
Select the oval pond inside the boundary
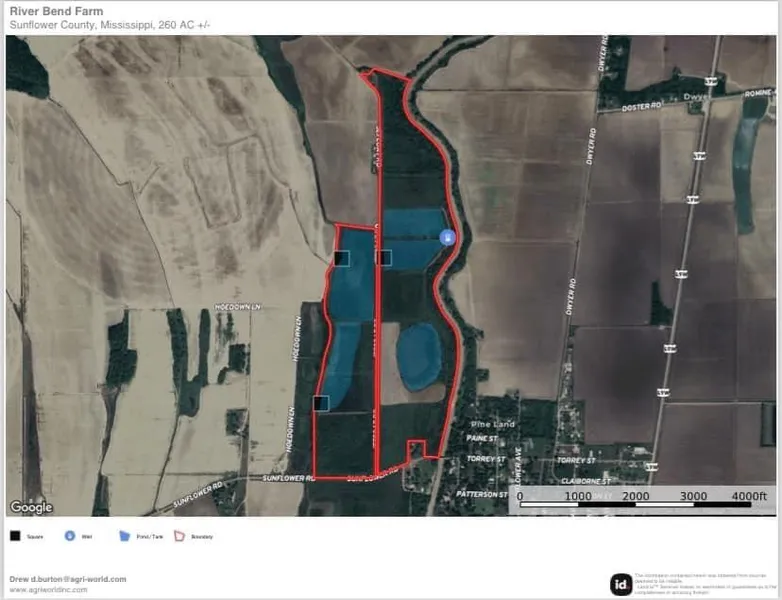(x=418, y=356)
